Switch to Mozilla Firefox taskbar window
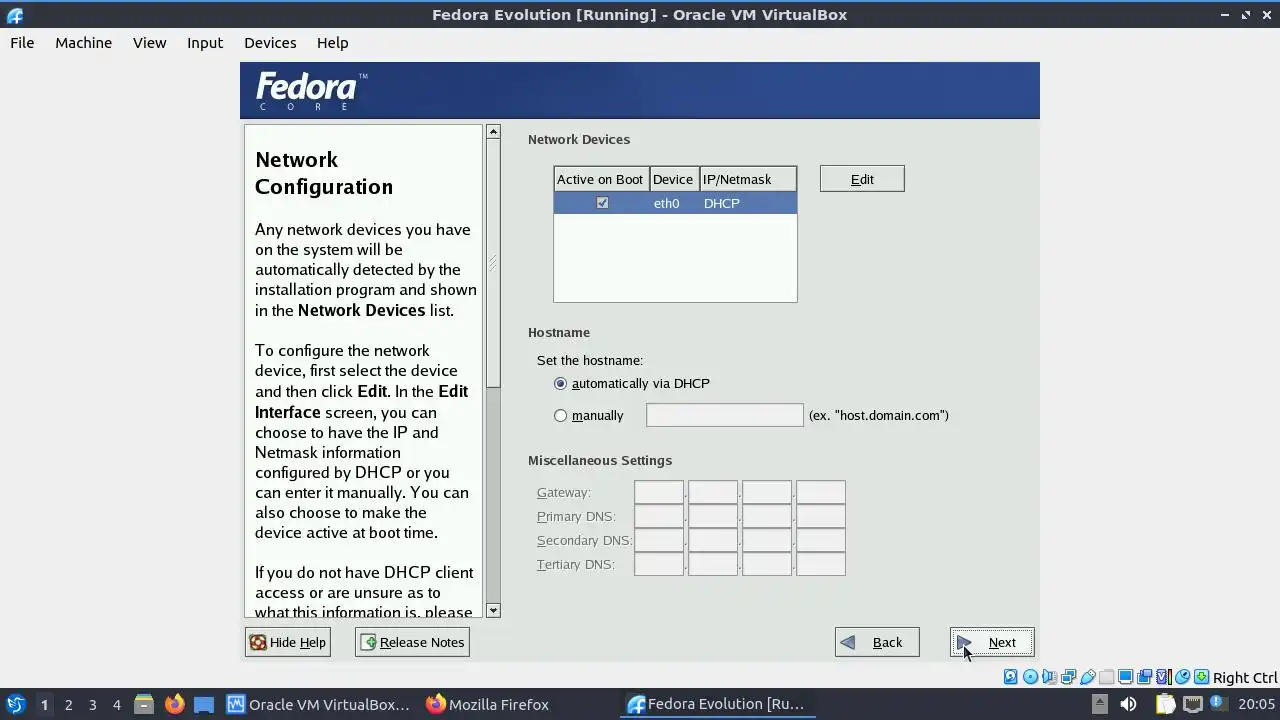Viewport: 1280px width, 720px height. point(488,704)
